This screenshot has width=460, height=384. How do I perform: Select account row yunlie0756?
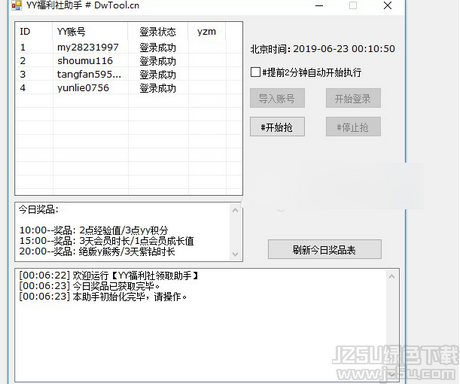click(129, 88)
